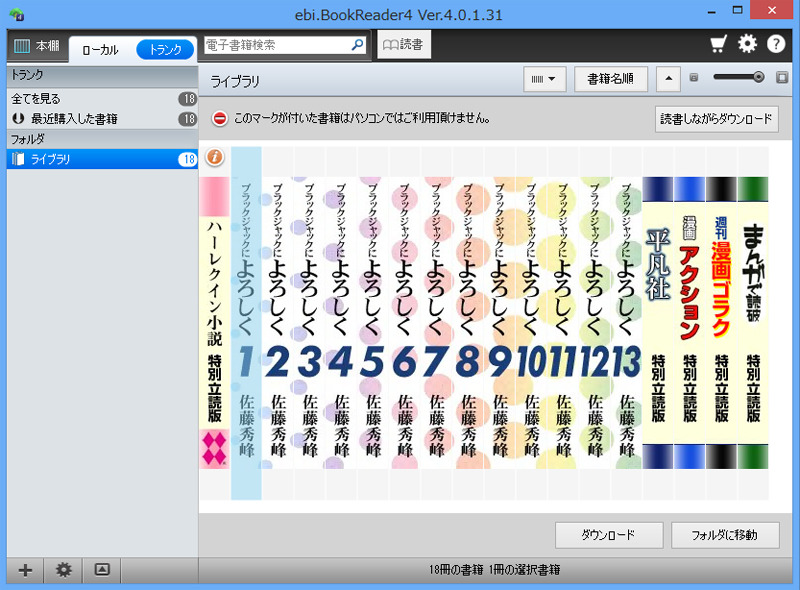
Task: Click the ダウンロード button
Action: (x=609, y=535)
